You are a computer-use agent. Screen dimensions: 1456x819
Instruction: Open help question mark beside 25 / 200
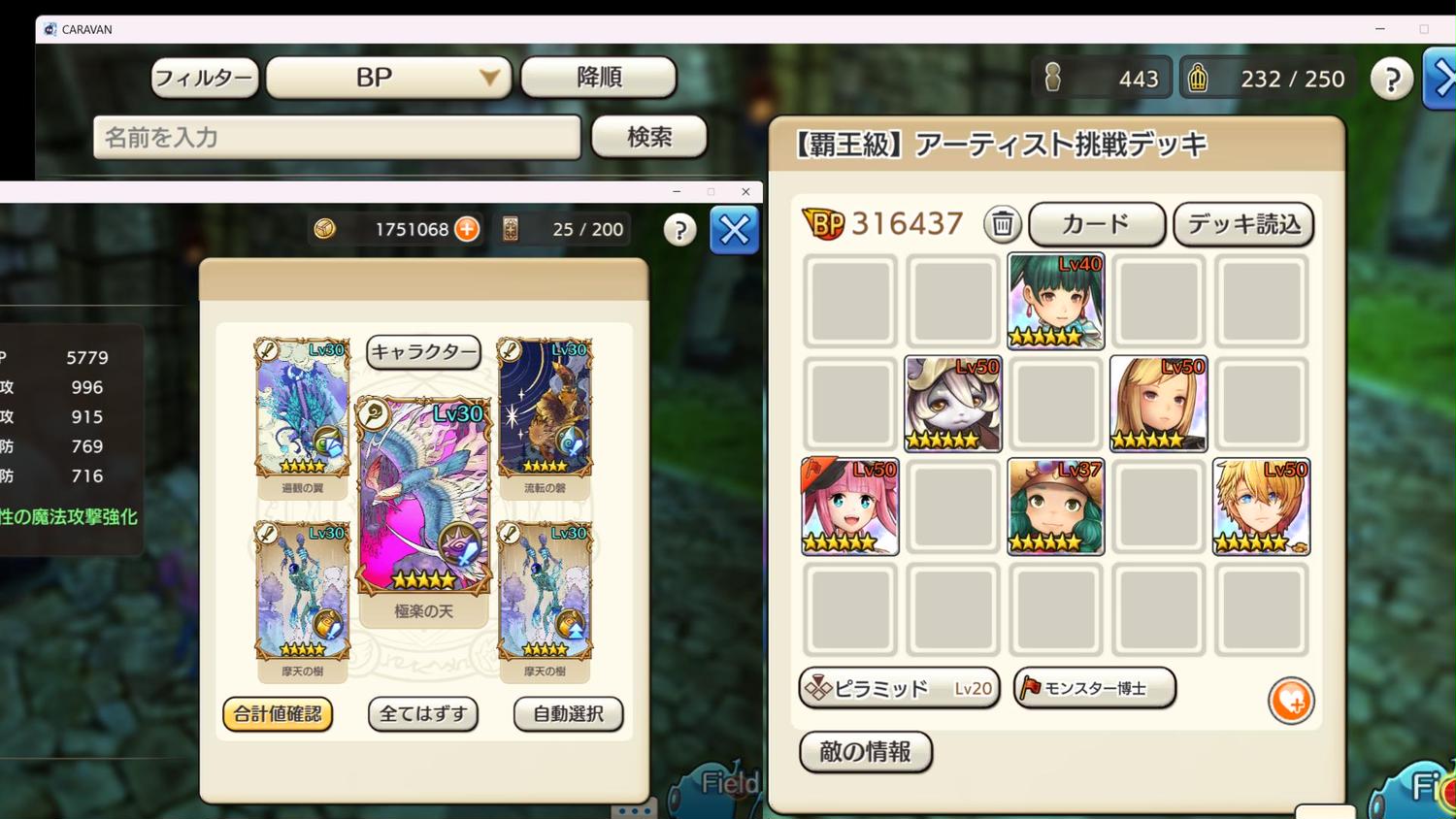tap(679, 230)
